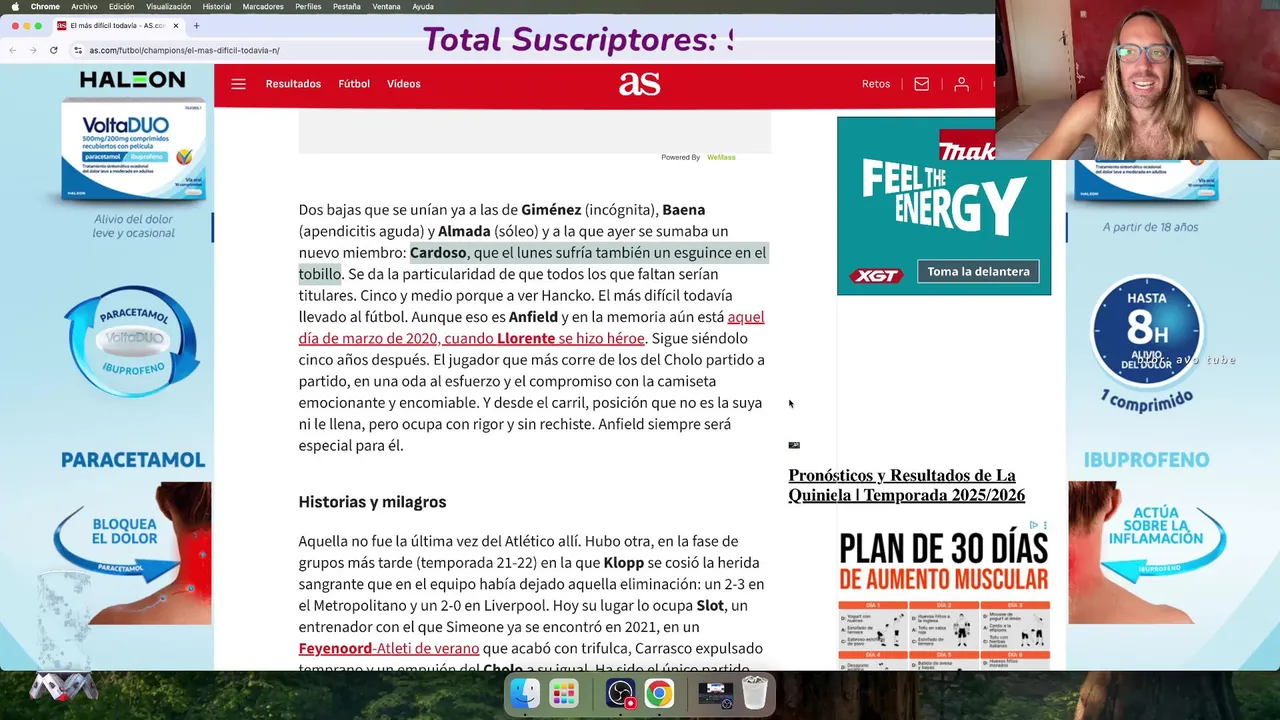Click the HALEON logo on left ad
The width and height of the screenshot is (1280, 720).
pos(133,79)
